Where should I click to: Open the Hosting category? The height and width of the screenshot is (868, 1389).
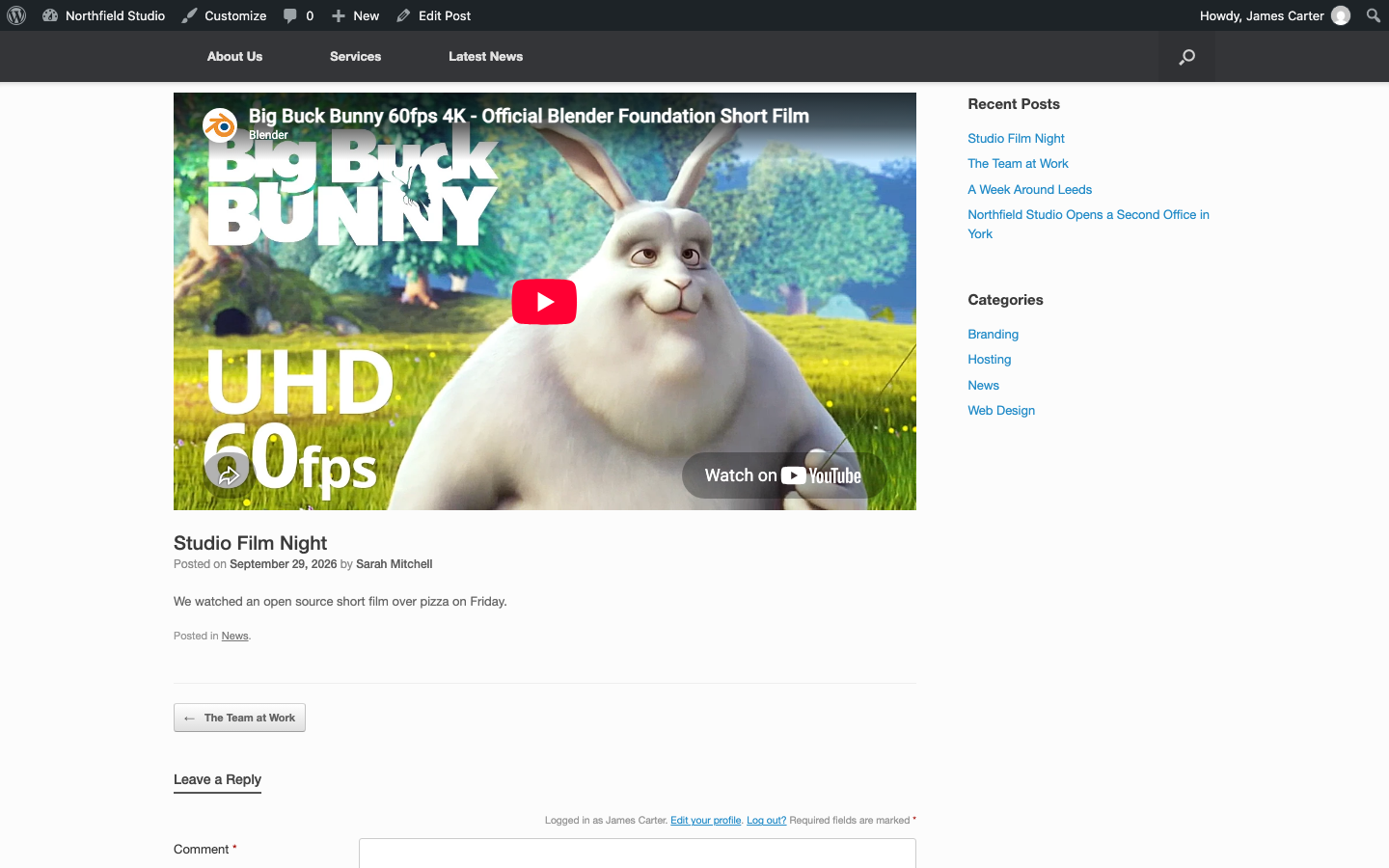point(989,359)
